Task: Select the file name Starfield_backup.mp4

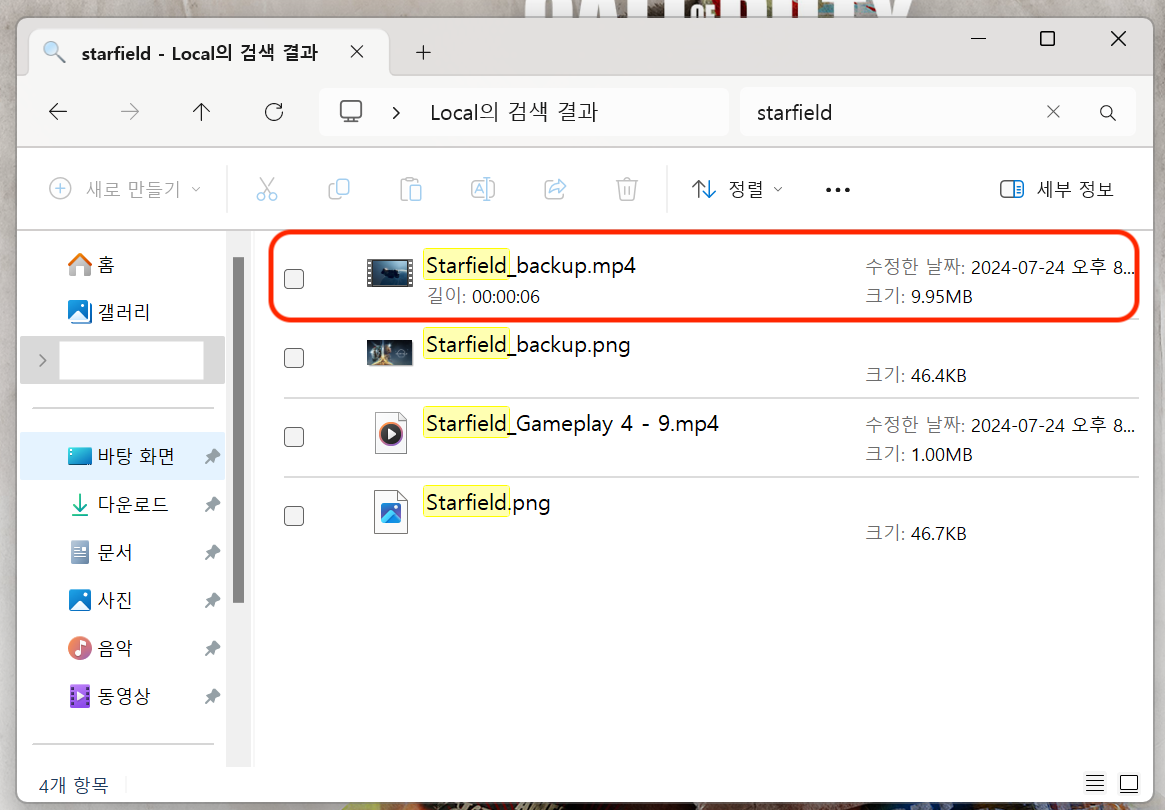Action: [530, 266]
